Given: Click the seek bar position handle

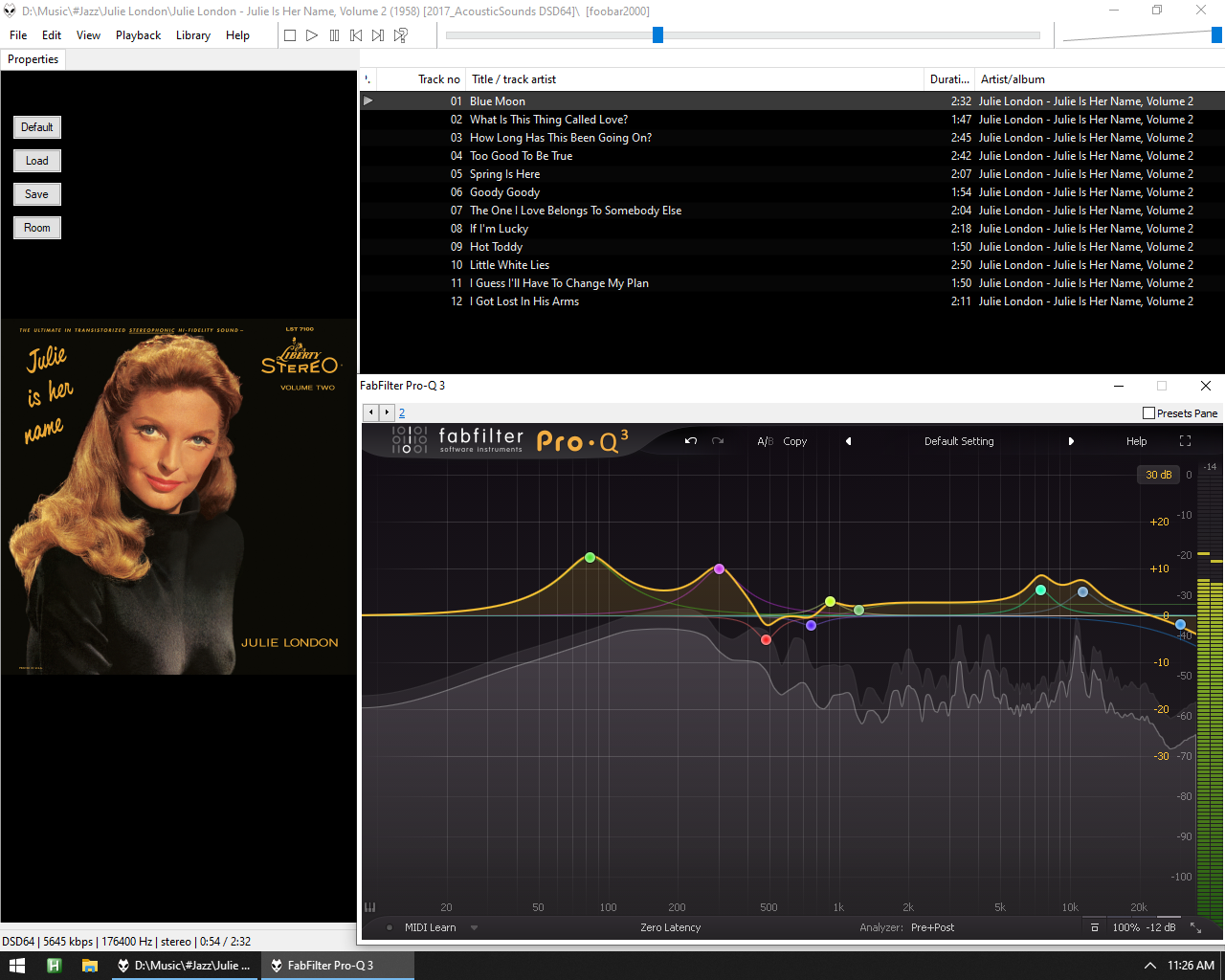Looking at the screenshot, I should 657,35.
